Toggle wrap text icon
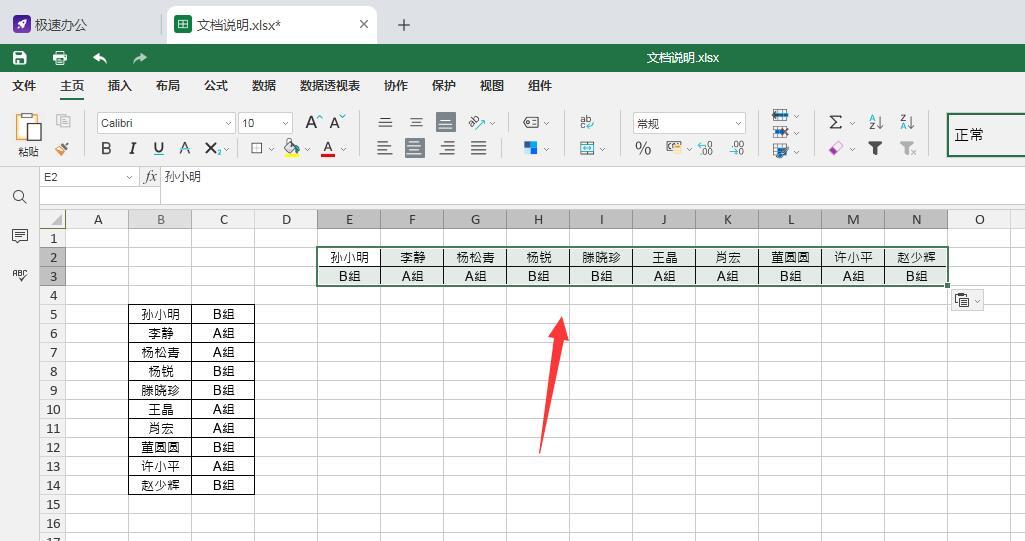 click(x=586, y=122)
